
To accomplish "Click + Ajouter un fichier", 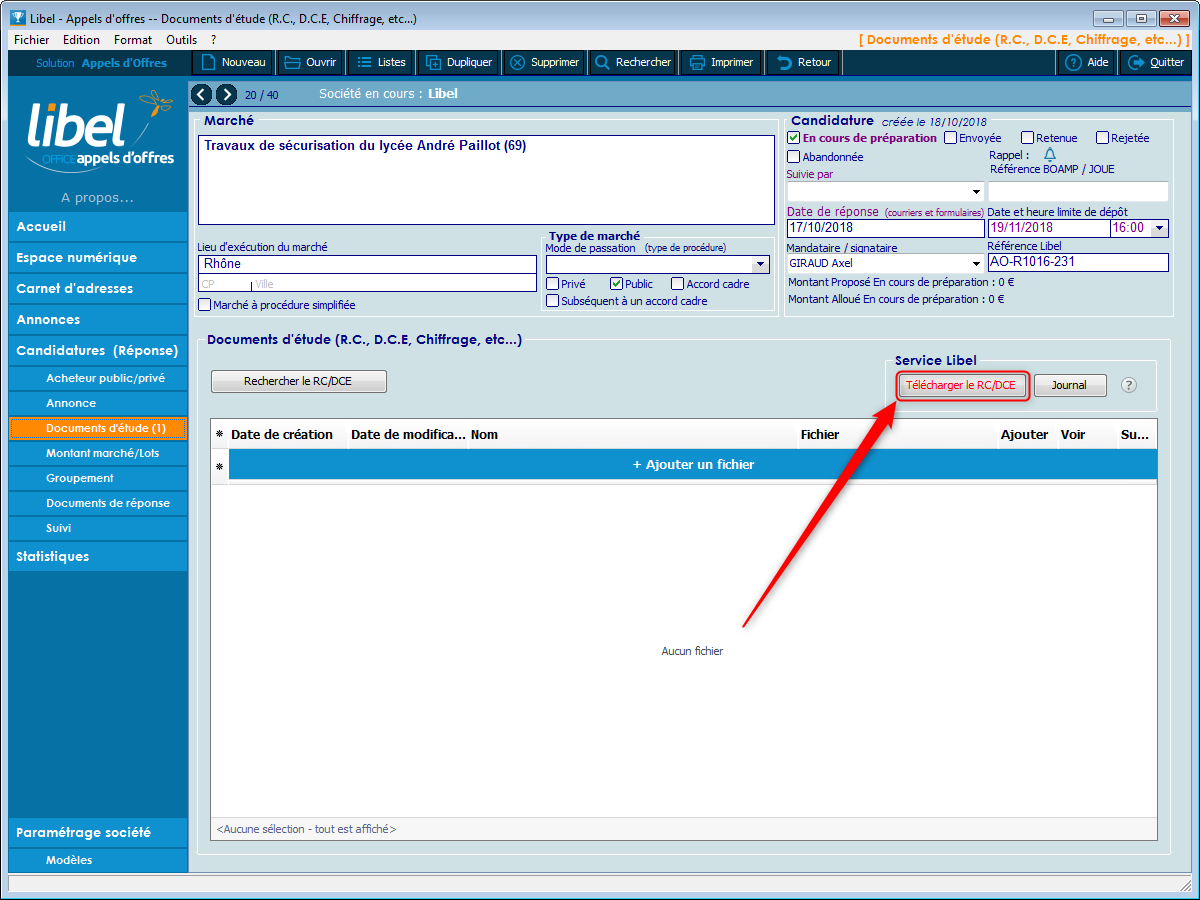I will pyautogui.click(x=693, y=465).
